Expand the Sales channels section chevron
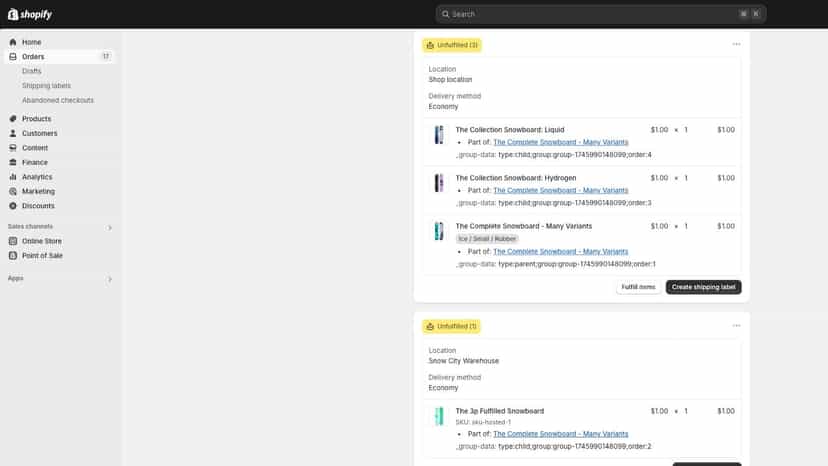828x466 pixels. click(x=109, y=228)
